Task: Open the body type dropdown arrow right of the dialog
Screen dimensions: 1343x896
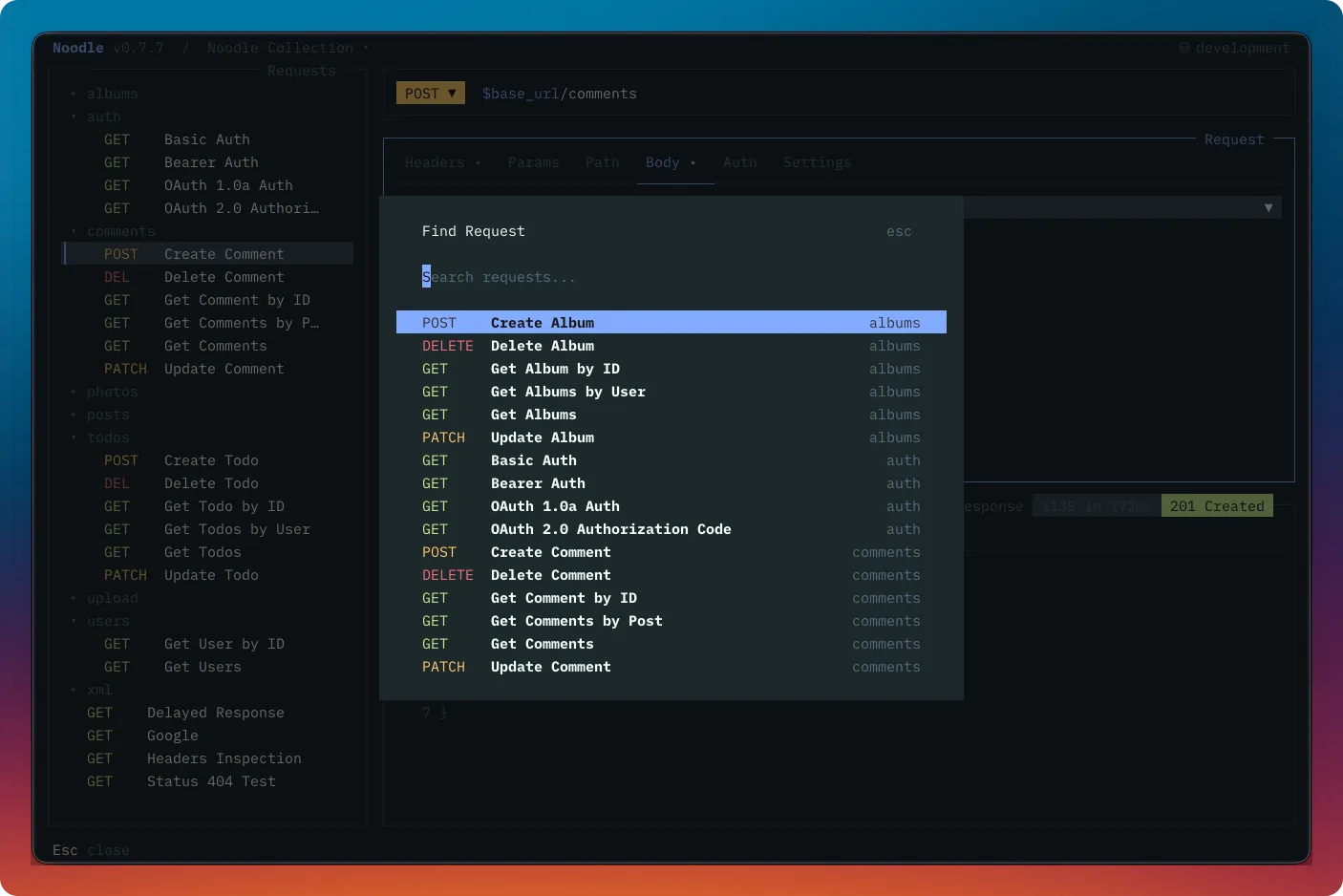Action: pos(1268,207)
